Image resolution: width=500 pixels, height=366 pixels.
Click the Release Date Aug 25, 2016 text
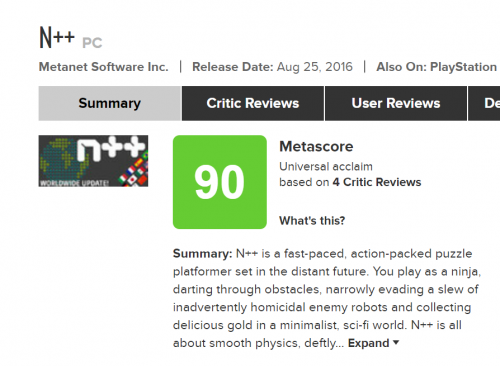[x=272, y=67]
